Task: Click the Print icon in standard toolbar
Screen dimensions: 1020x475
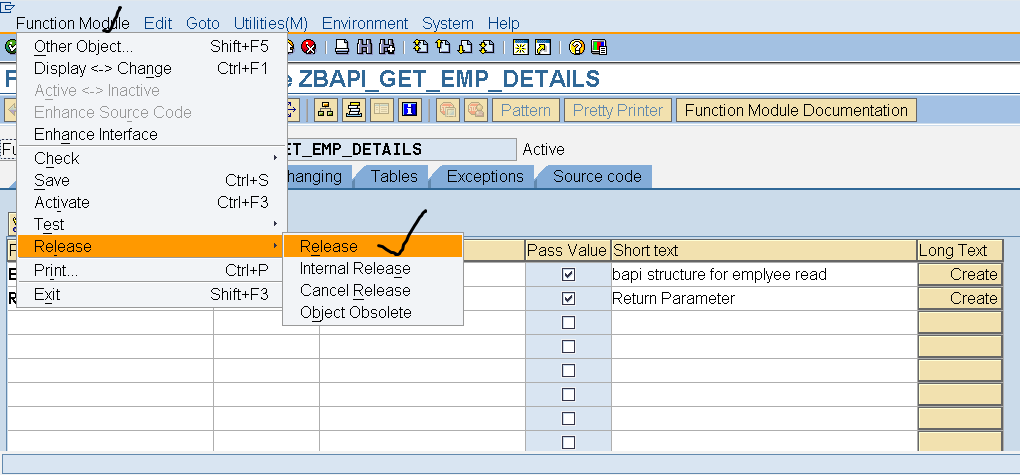Action: point(342,47)
